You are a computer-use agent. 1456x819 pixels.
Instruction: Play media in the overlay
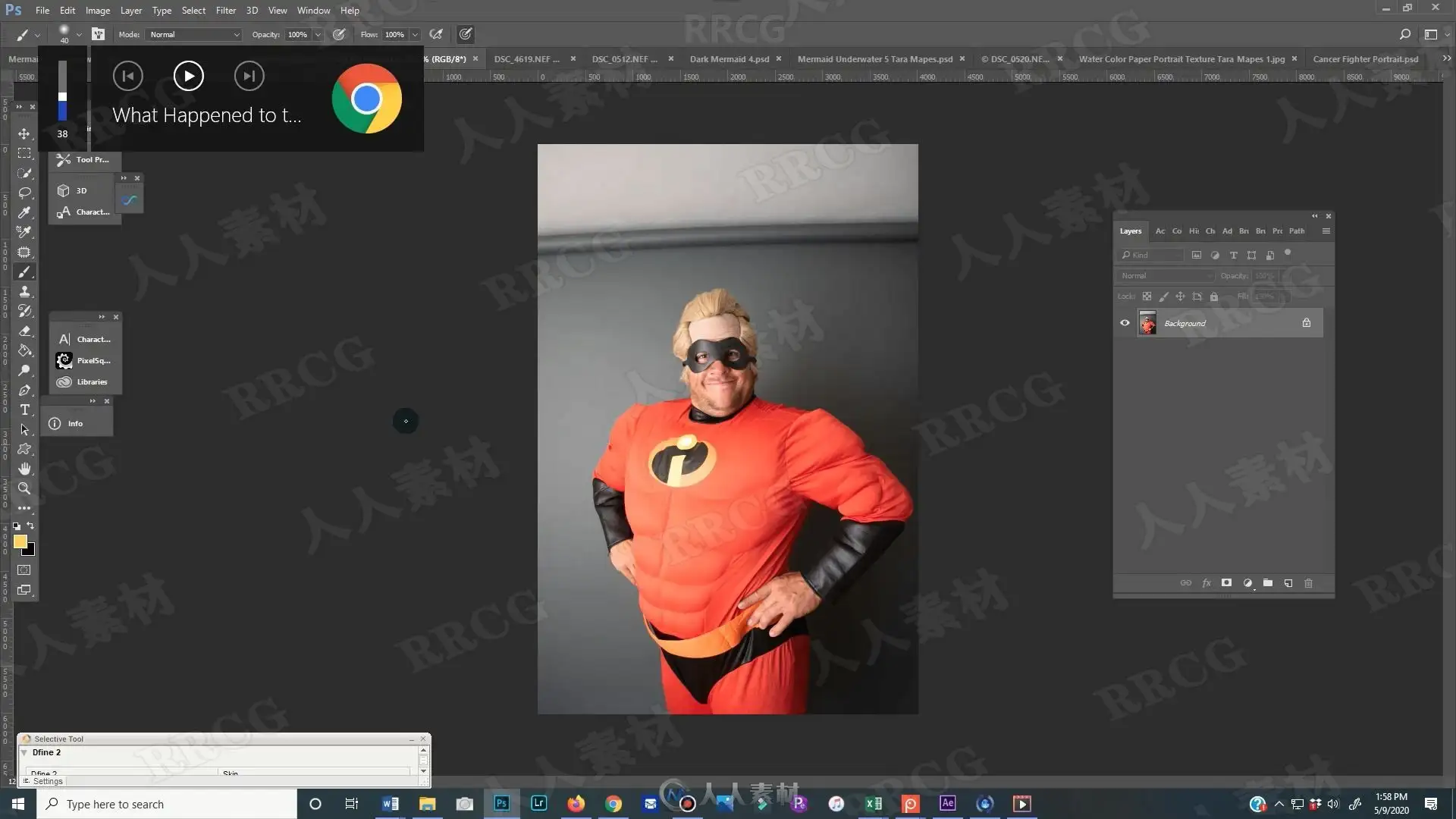click(x=188, y=76)
